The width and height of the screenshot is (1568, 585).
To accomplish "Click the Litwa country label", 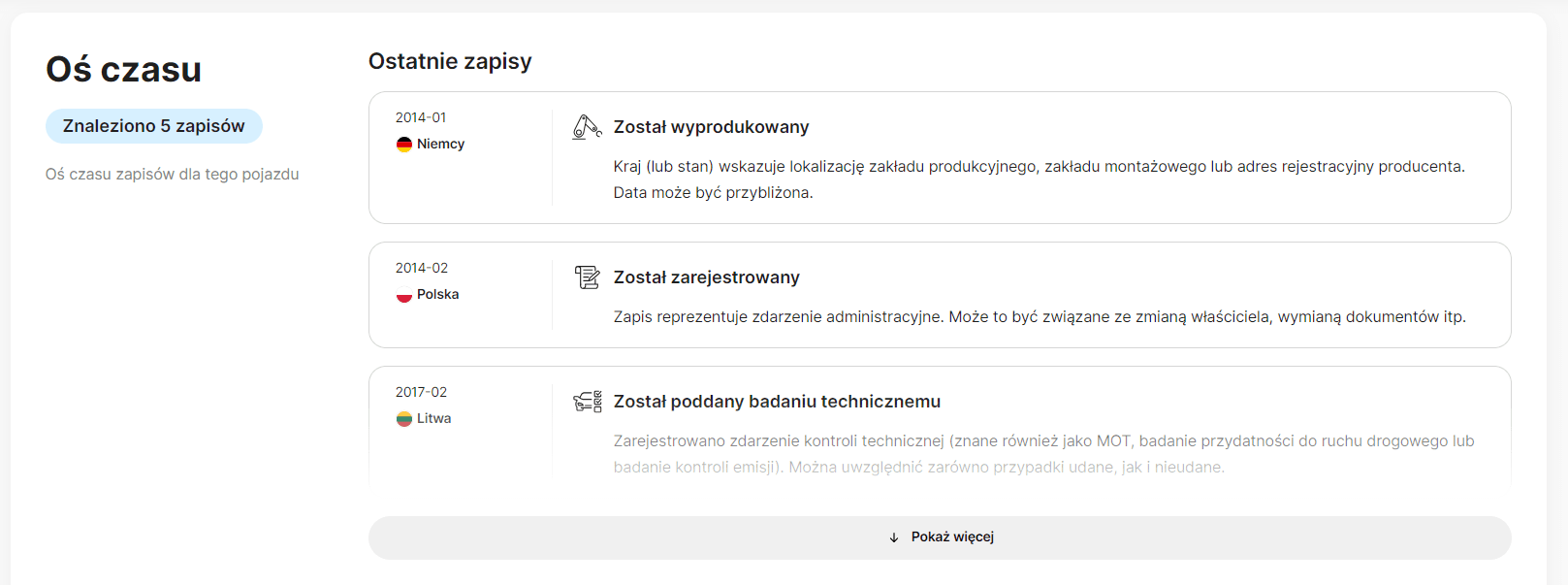I will [x=434, y=419].
